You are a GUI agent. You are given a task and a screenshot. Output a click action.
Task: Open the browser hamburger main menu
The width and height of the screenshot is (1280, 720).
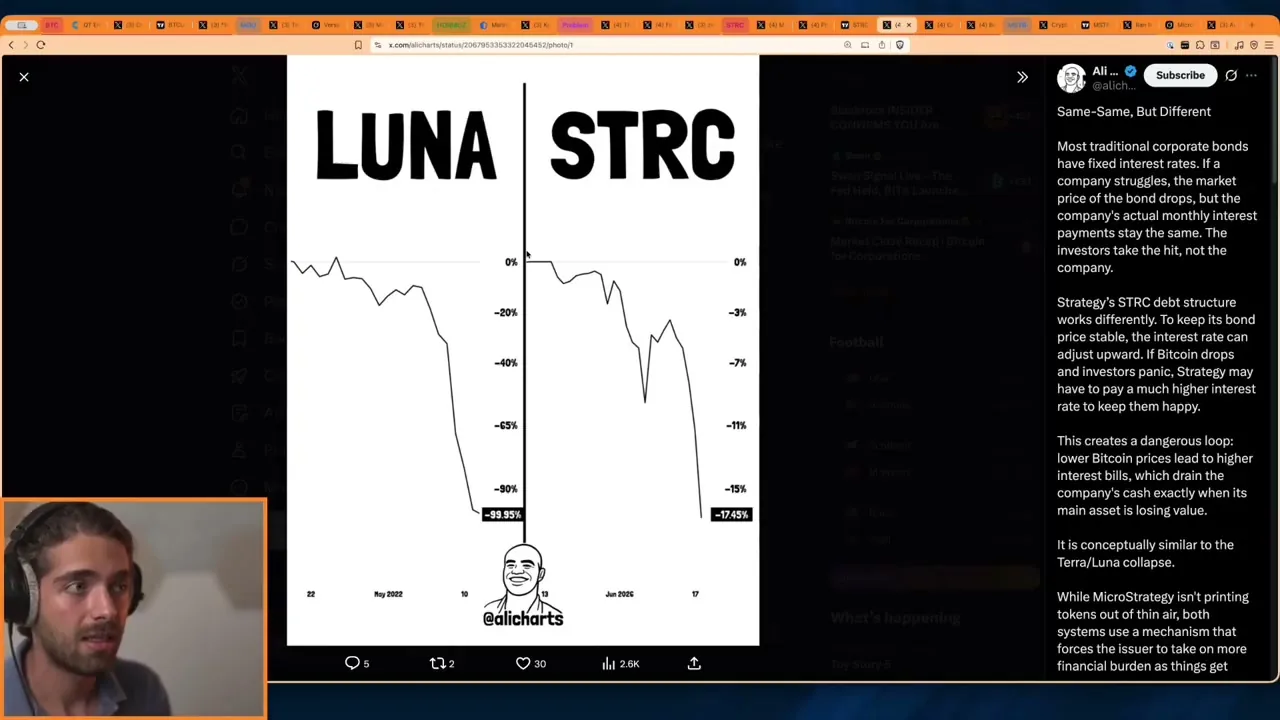coord(1269,45)
